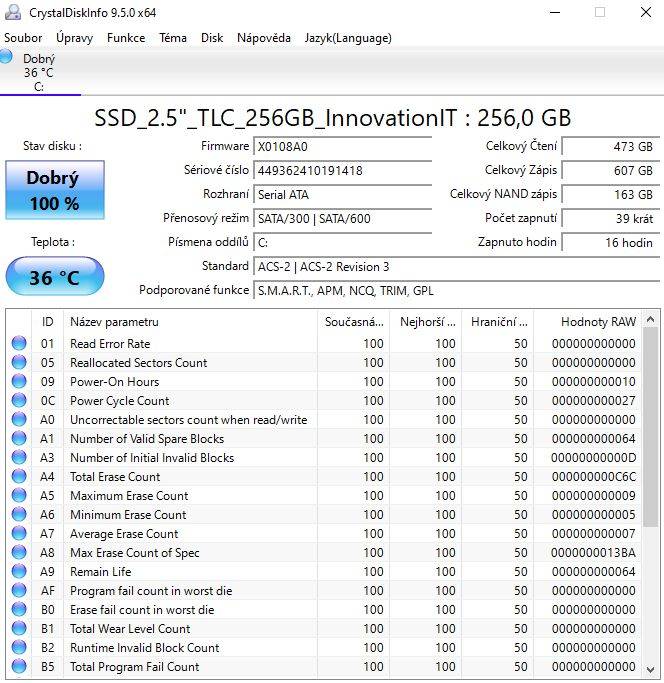Click the Celkový Čtení value 473 GB

click(x=610, y=146)
